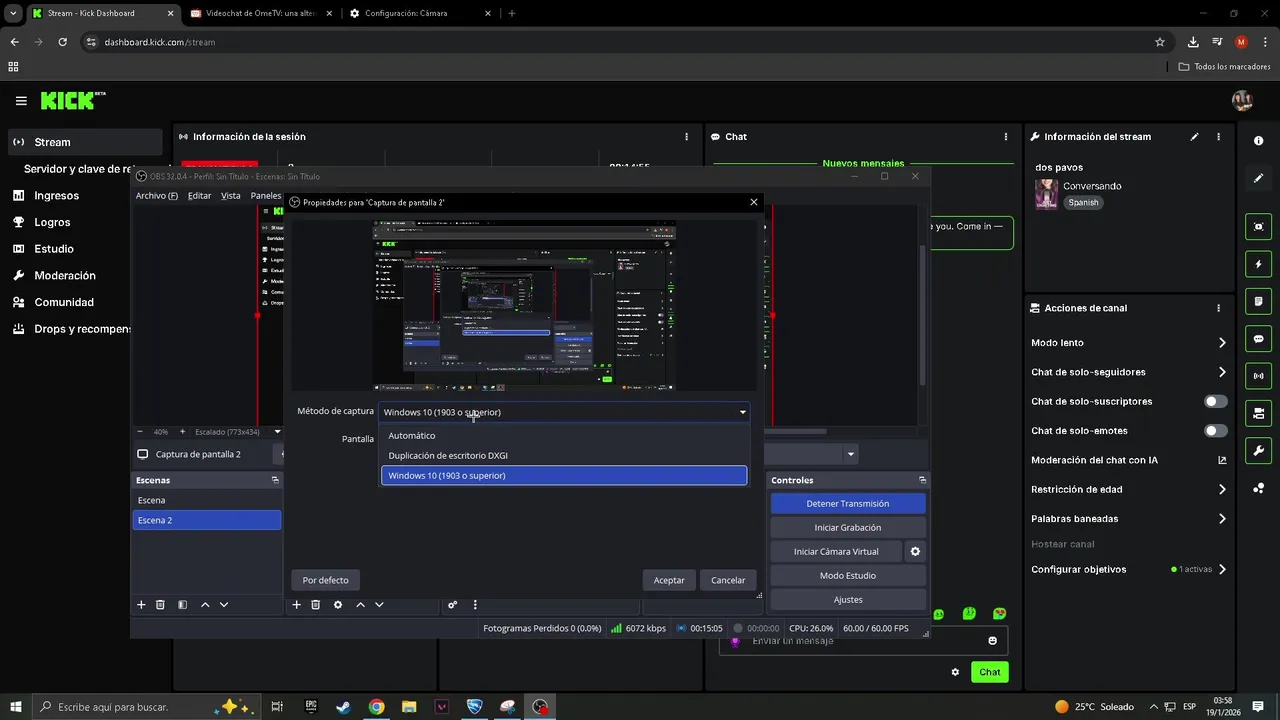Click Modo Estudio in OBS

(x=848, y=576)
